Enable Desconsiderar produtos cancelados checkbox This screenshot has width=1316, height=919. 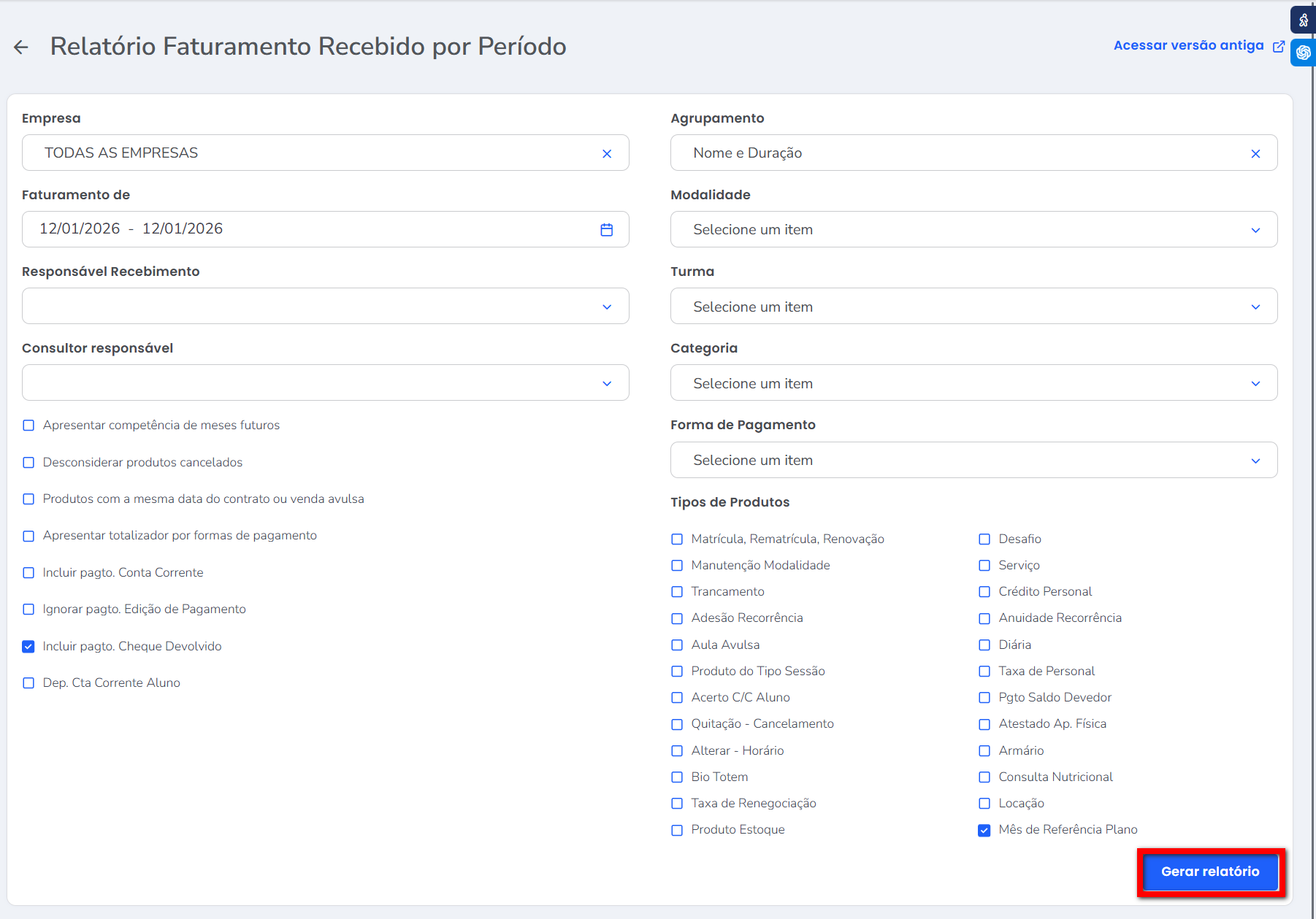[x=28, y=463]
